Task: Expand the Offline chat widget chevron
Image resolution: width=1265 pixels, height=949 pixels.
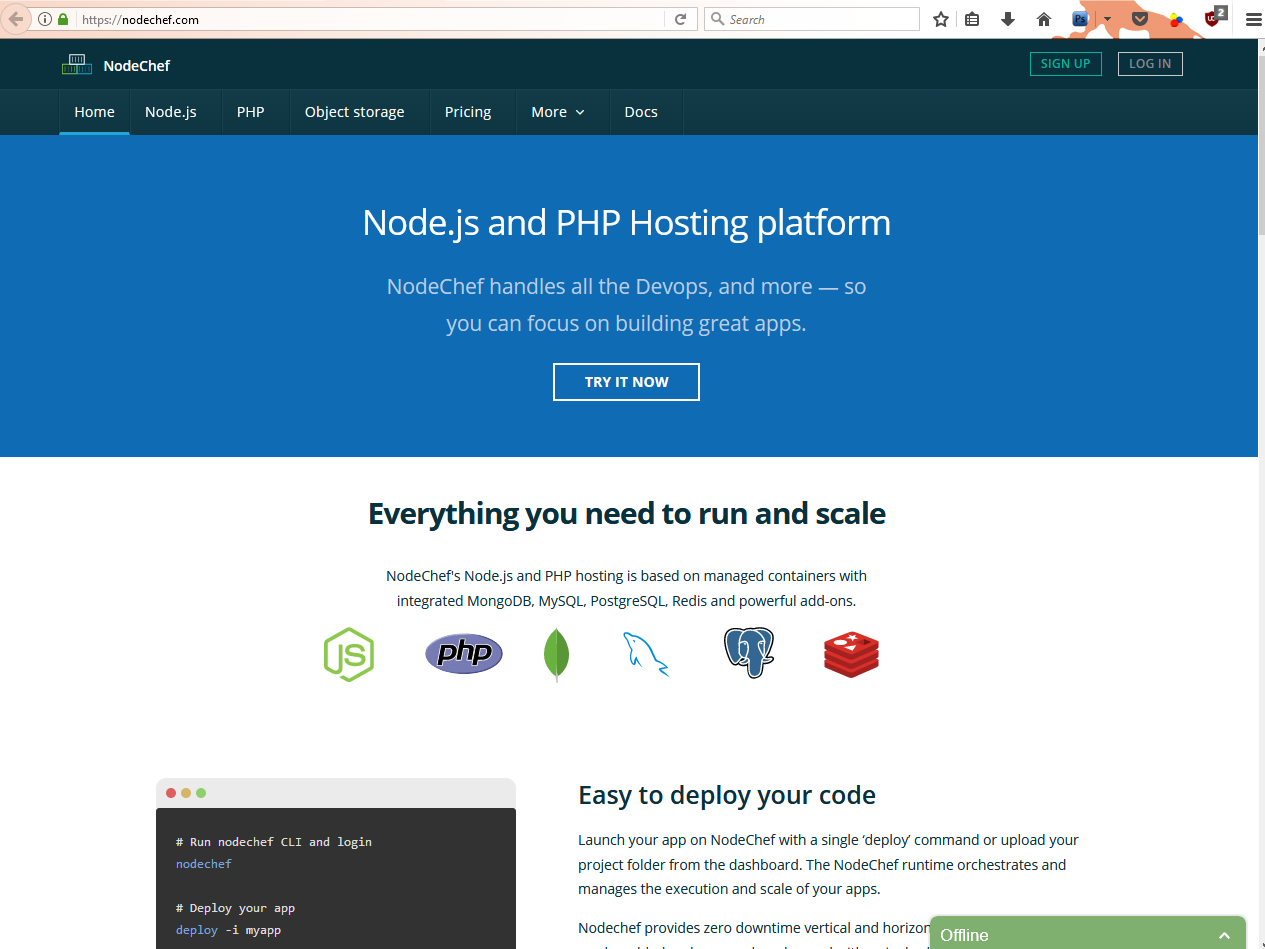Action: [x=1224, y=935]
